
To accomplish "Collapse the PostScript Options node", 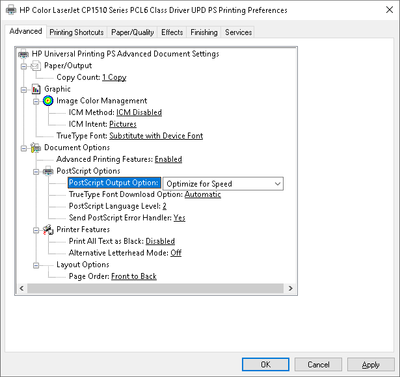I will click(36, 172).
